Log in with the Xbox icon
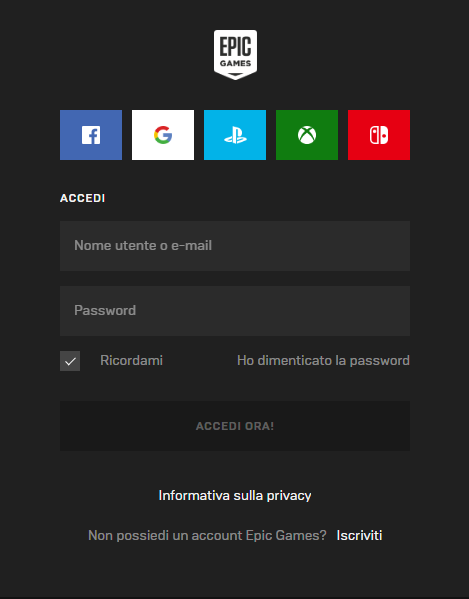This screenshot has height=599, width=469. point(307,135)
